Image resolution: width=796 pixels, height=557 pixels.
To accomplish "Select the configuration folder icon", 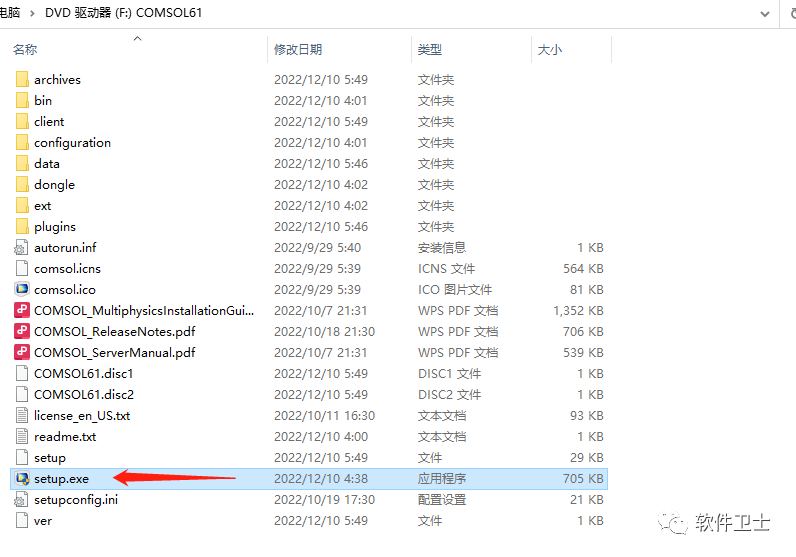I will pos(22,142).
